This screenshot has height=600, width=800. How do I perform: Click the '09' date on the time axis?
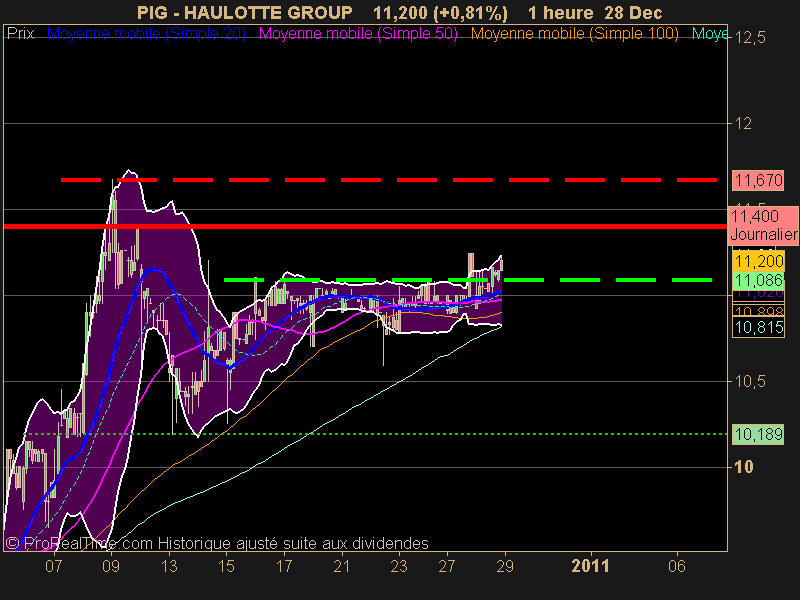(x=111, y=566)
